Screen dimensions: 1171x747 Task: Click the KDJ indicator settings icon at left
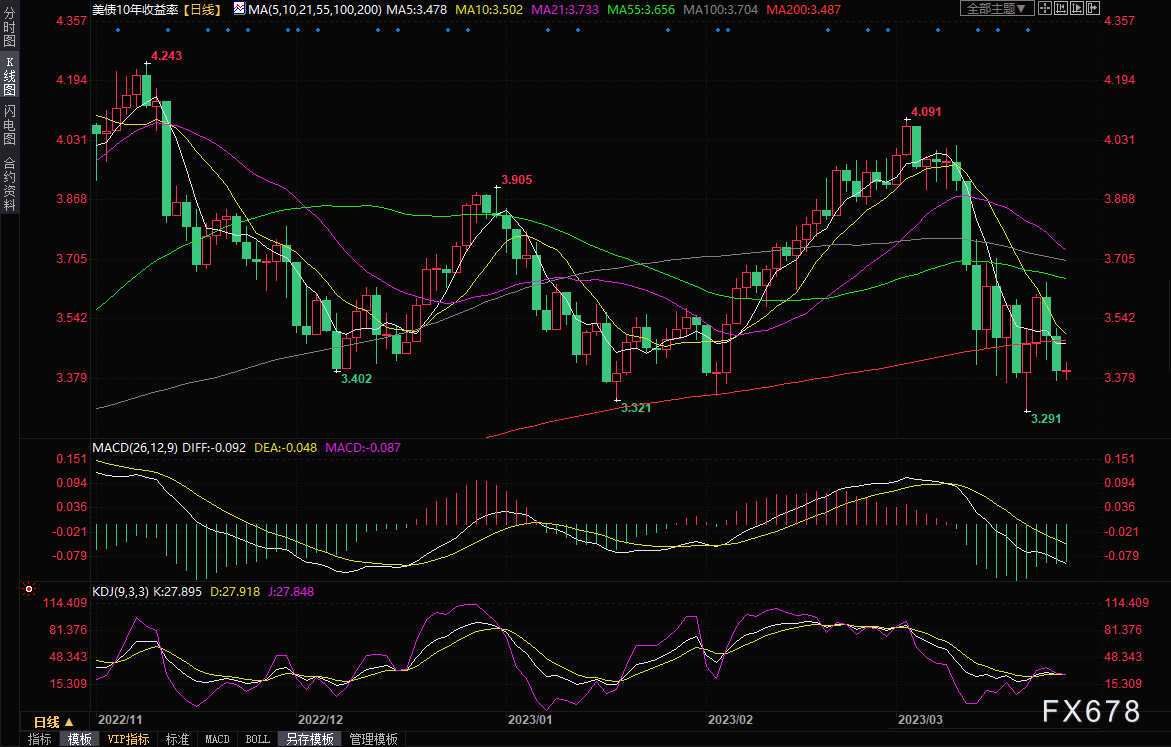coord(29,589)
